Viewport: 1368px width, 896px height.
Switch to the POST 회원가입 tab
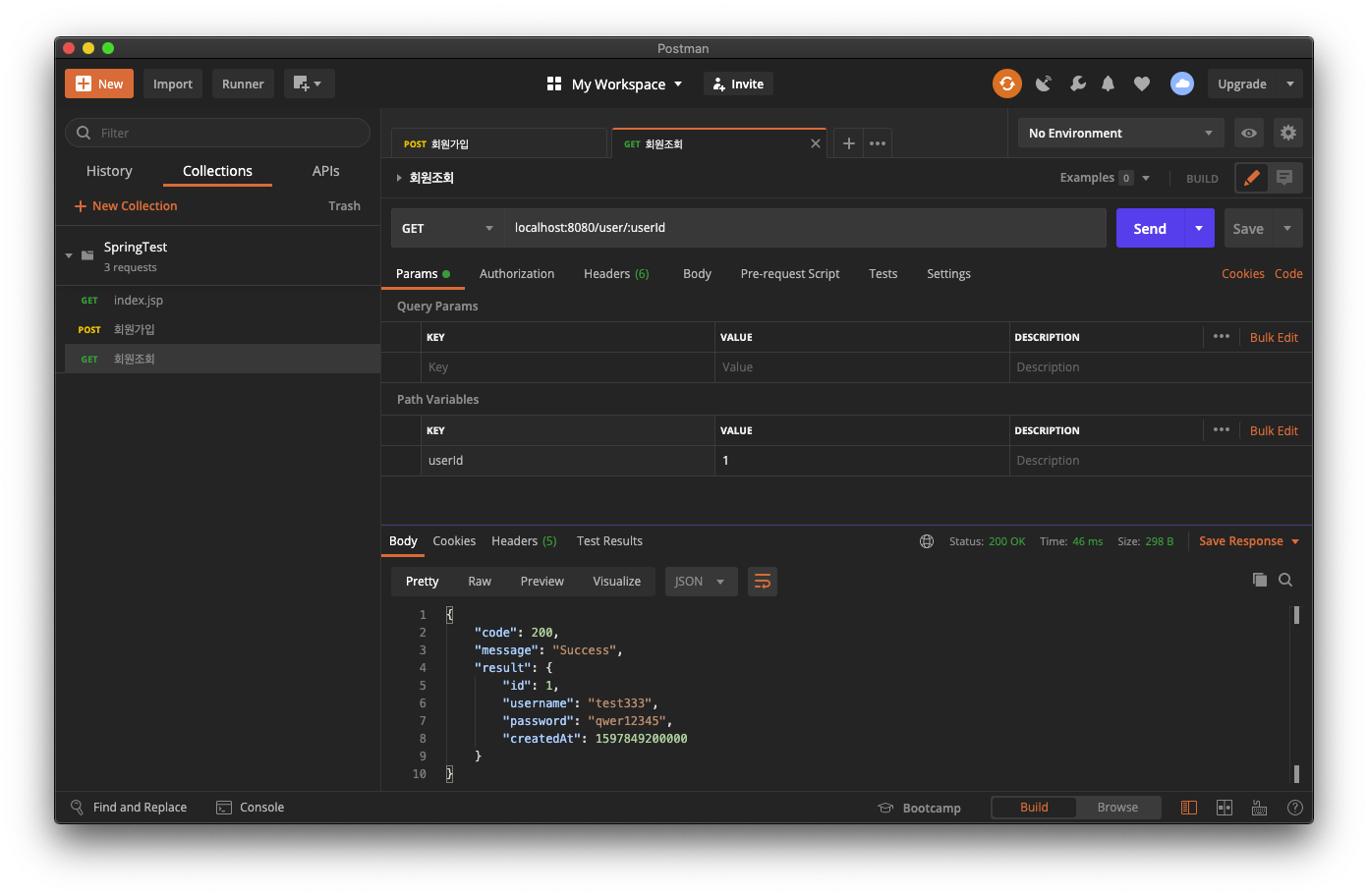[x=498, y=143]
